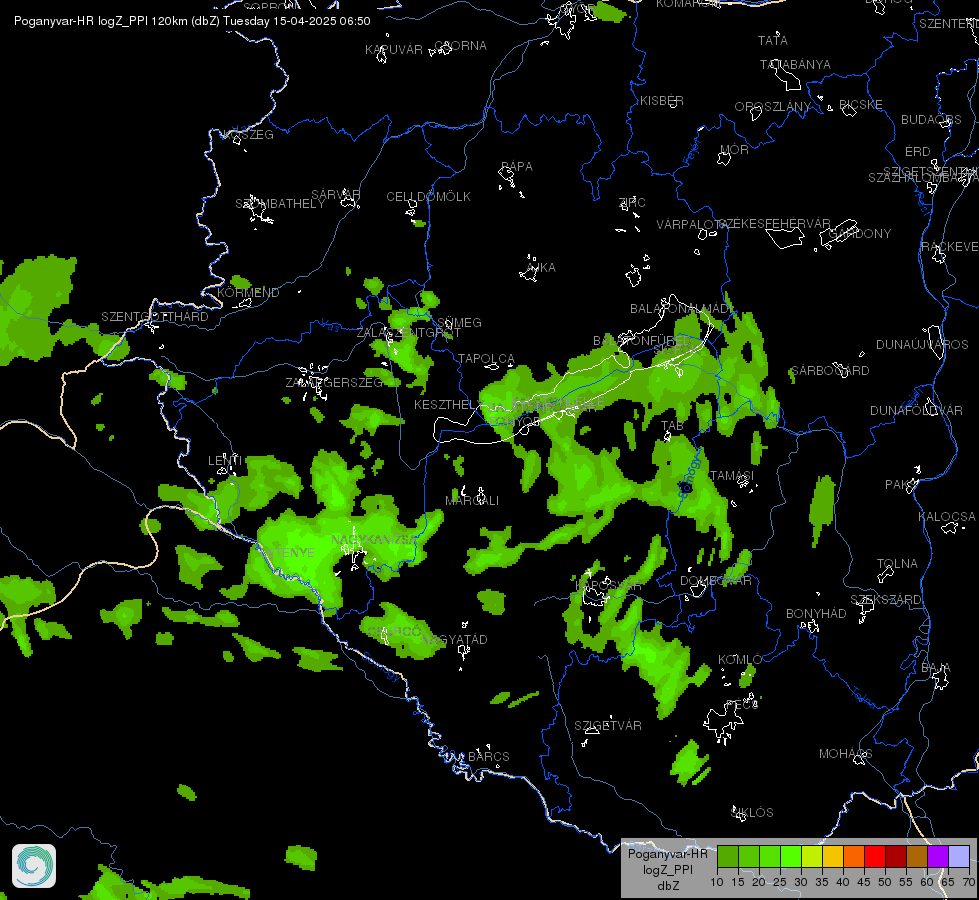
Task: Select the ZALAEGERSZEG city label
Action: click(x=334, y=382)
